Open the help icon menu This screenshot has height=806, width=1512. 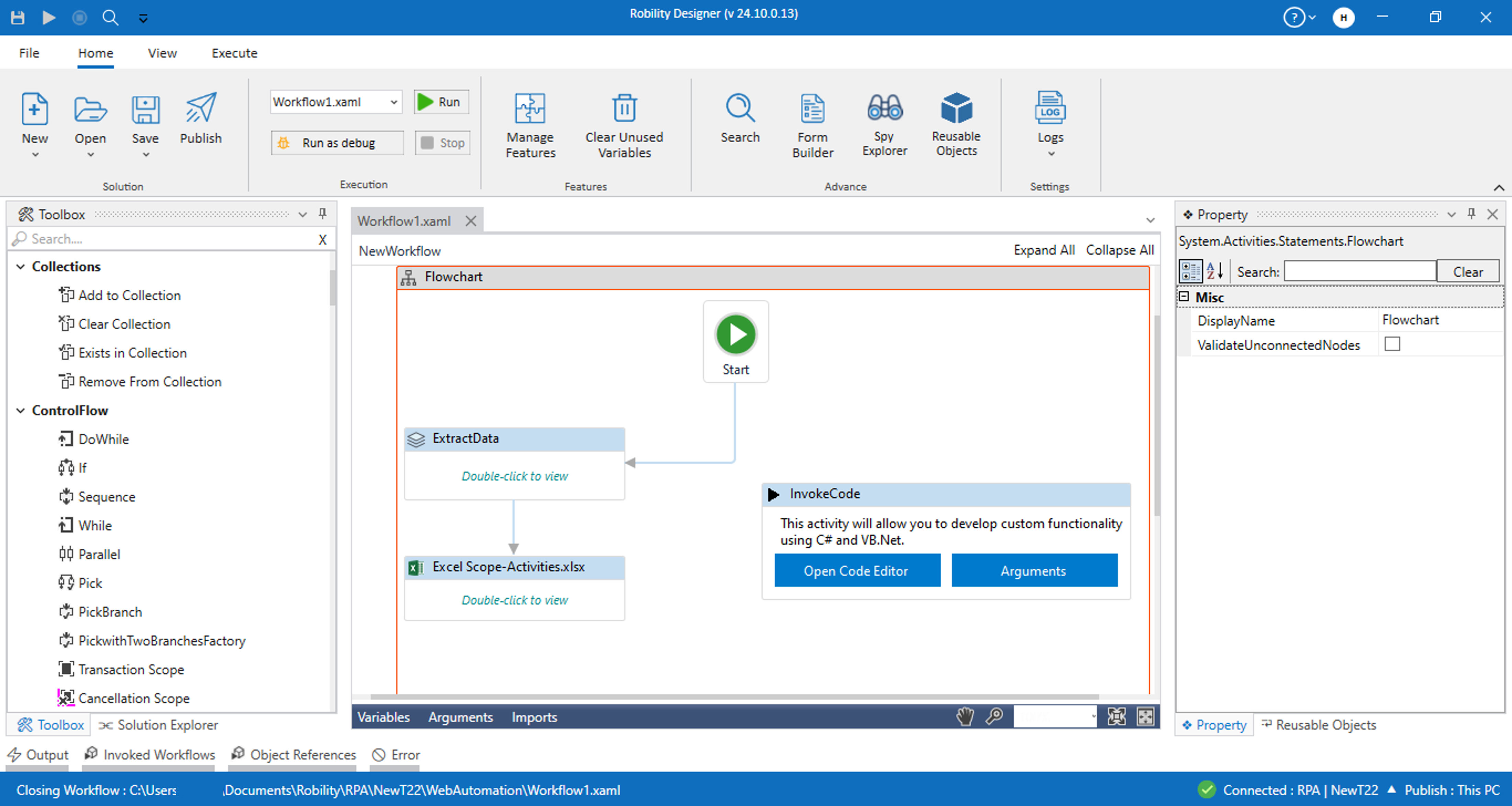1299,17
